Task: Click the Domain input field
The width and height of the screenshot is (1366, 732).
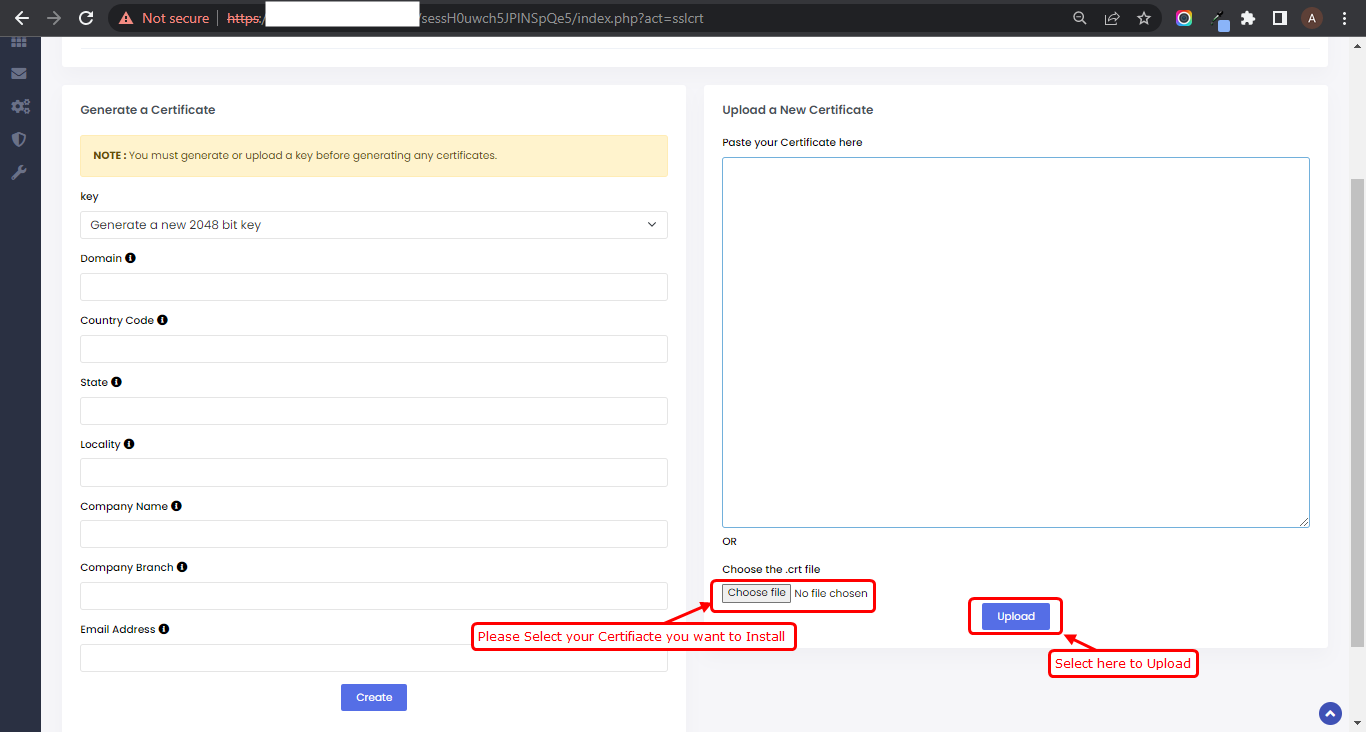Action: pos(373,287)
